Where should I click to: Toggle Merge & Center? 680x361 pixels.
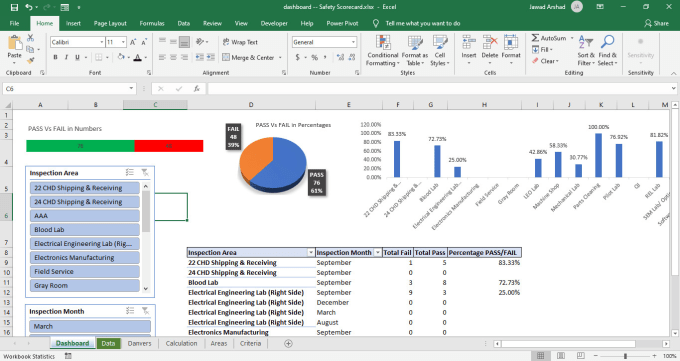tap(248, 57)
